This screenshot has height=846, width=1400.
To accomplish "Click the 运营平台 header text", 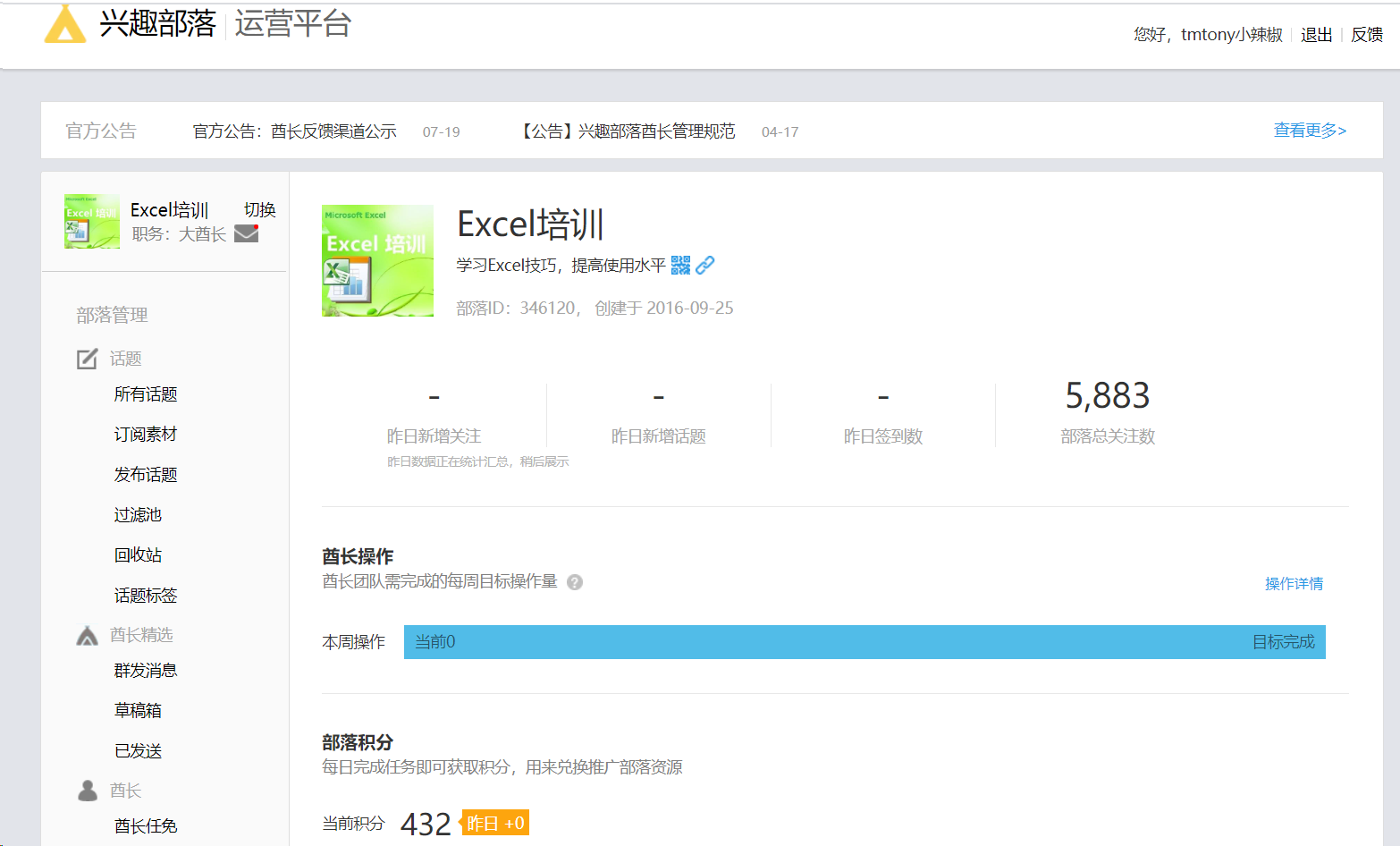I will (x=293, y=23).
